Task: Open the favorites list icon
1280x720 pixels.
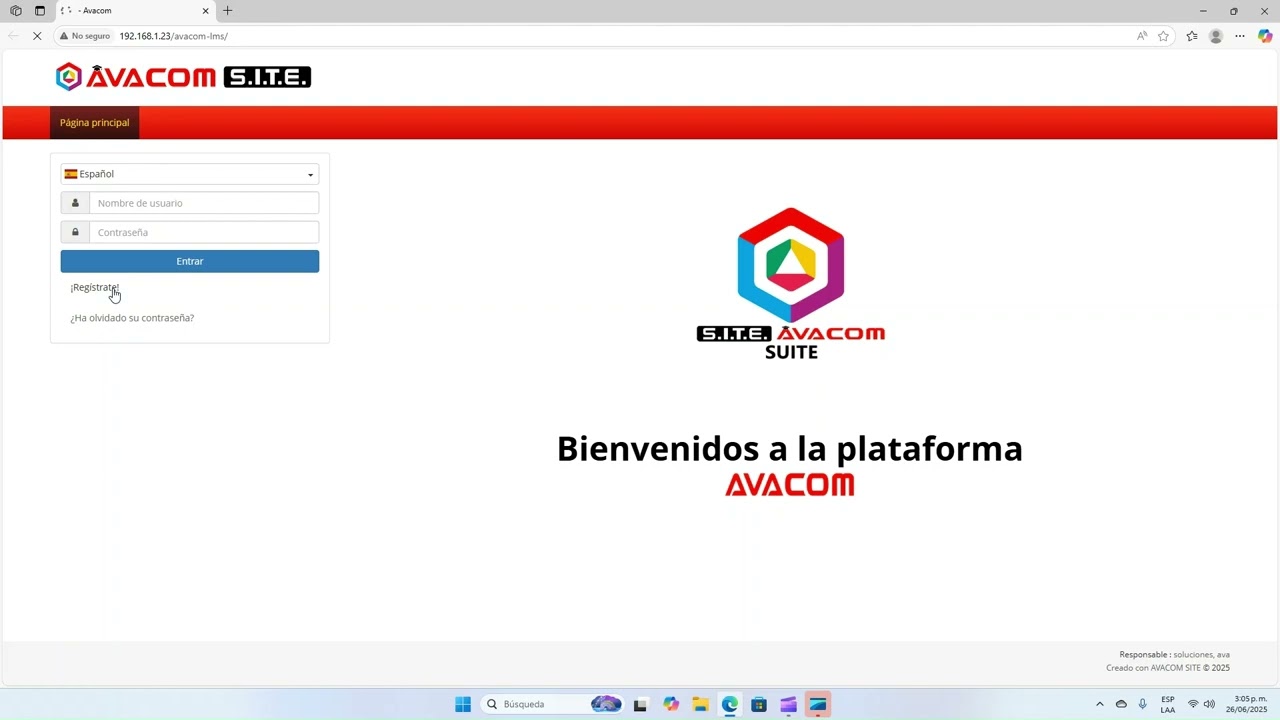Action: (x=1192, y=36)
